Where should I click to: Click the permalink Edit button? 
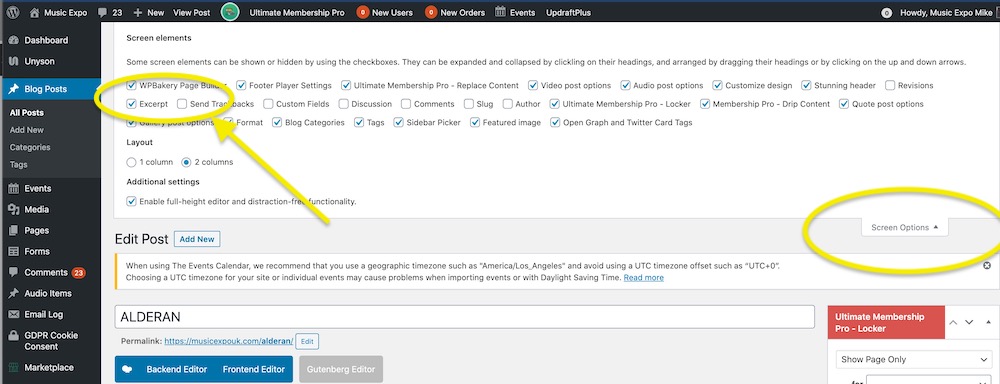coord(307,341)
